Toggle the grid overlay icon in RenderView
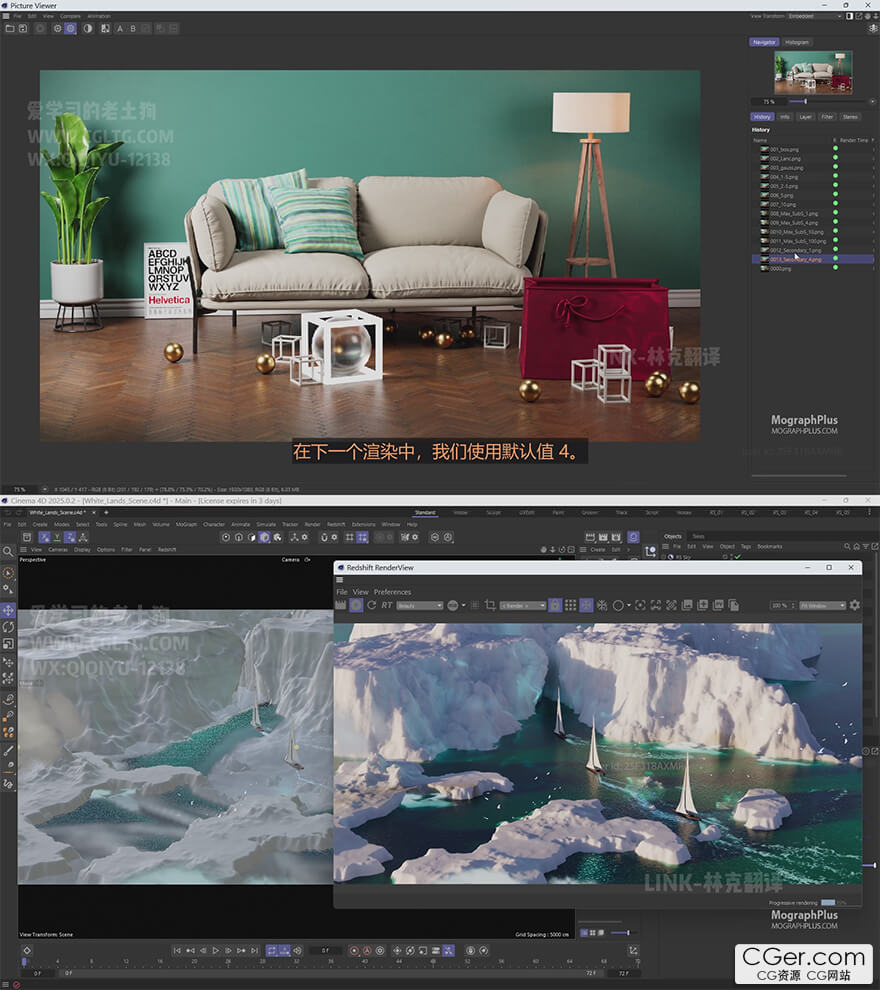Viewport: 880px width, 990px height. click(570, 605)
